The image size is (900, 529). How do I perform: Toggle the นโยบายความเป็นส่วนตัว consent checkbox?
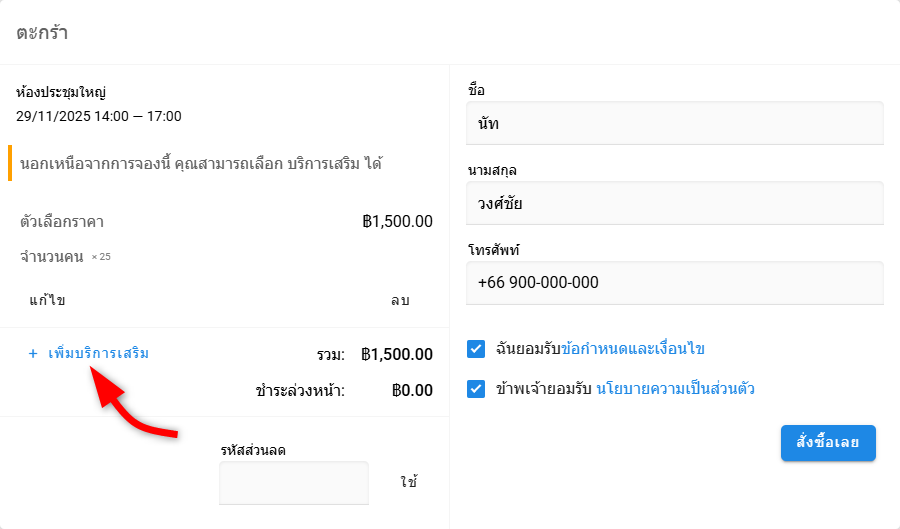pos(476,389)
